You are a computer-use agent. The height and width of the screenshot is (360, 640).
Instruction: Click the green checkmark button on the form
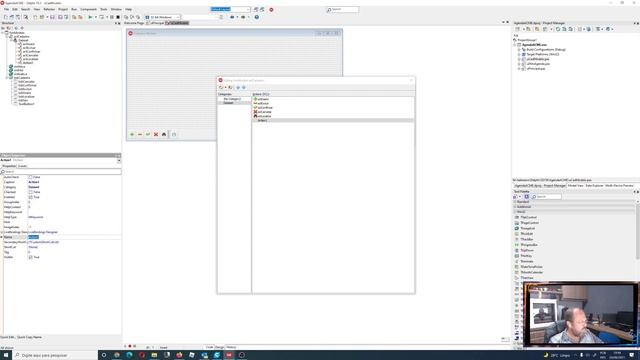[148, 134]
